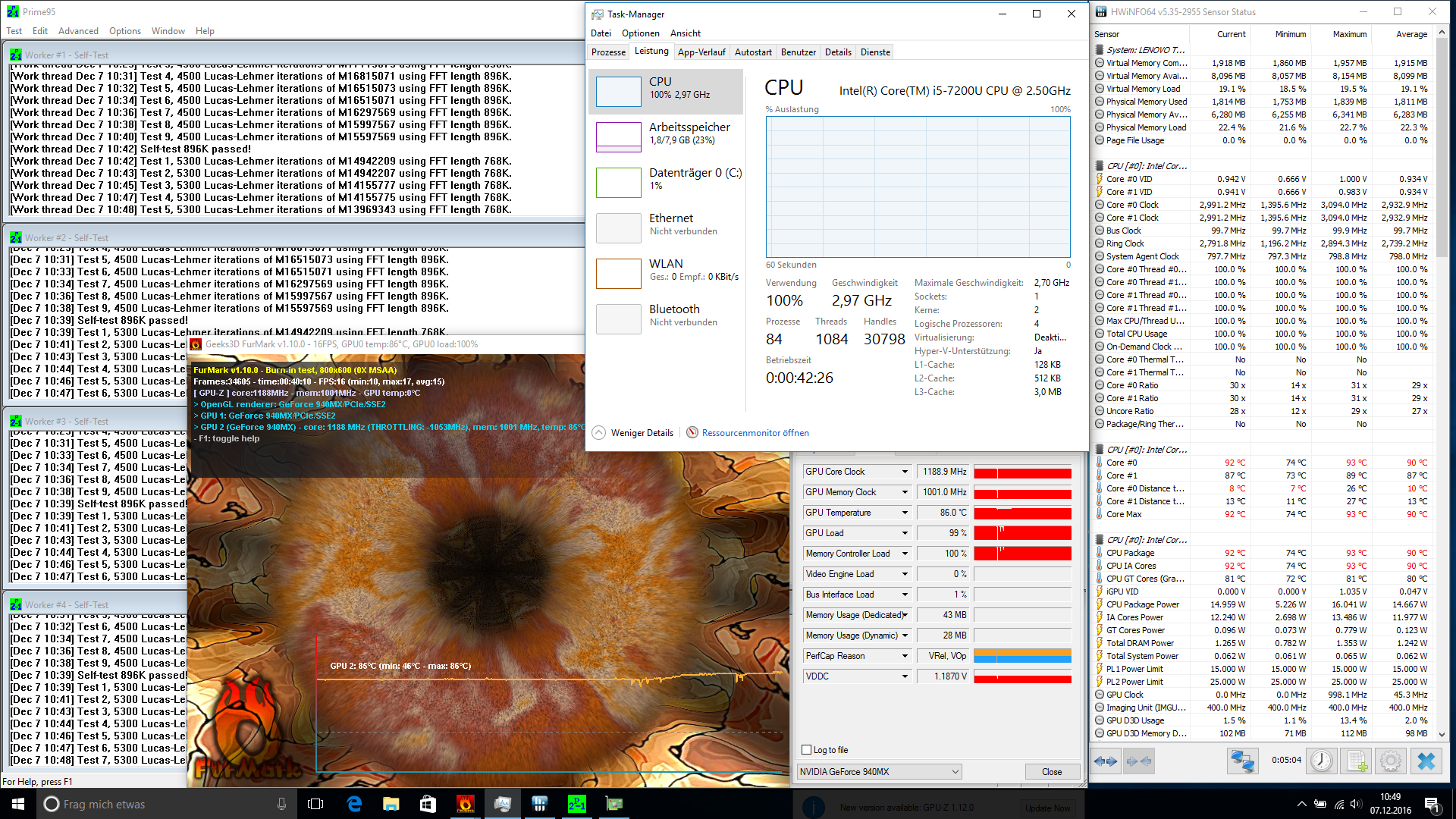1456x819 pixels.
Task: Click the GPU-Z Close button
Action: [x=1051, y=772]
